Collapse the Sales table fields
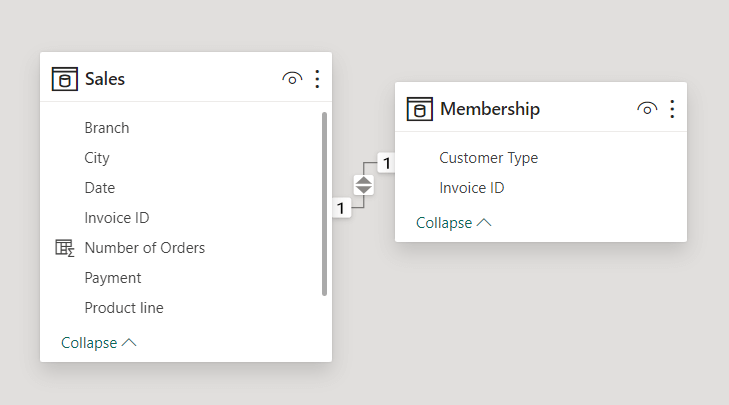The image size is (729, 405). 99,343
